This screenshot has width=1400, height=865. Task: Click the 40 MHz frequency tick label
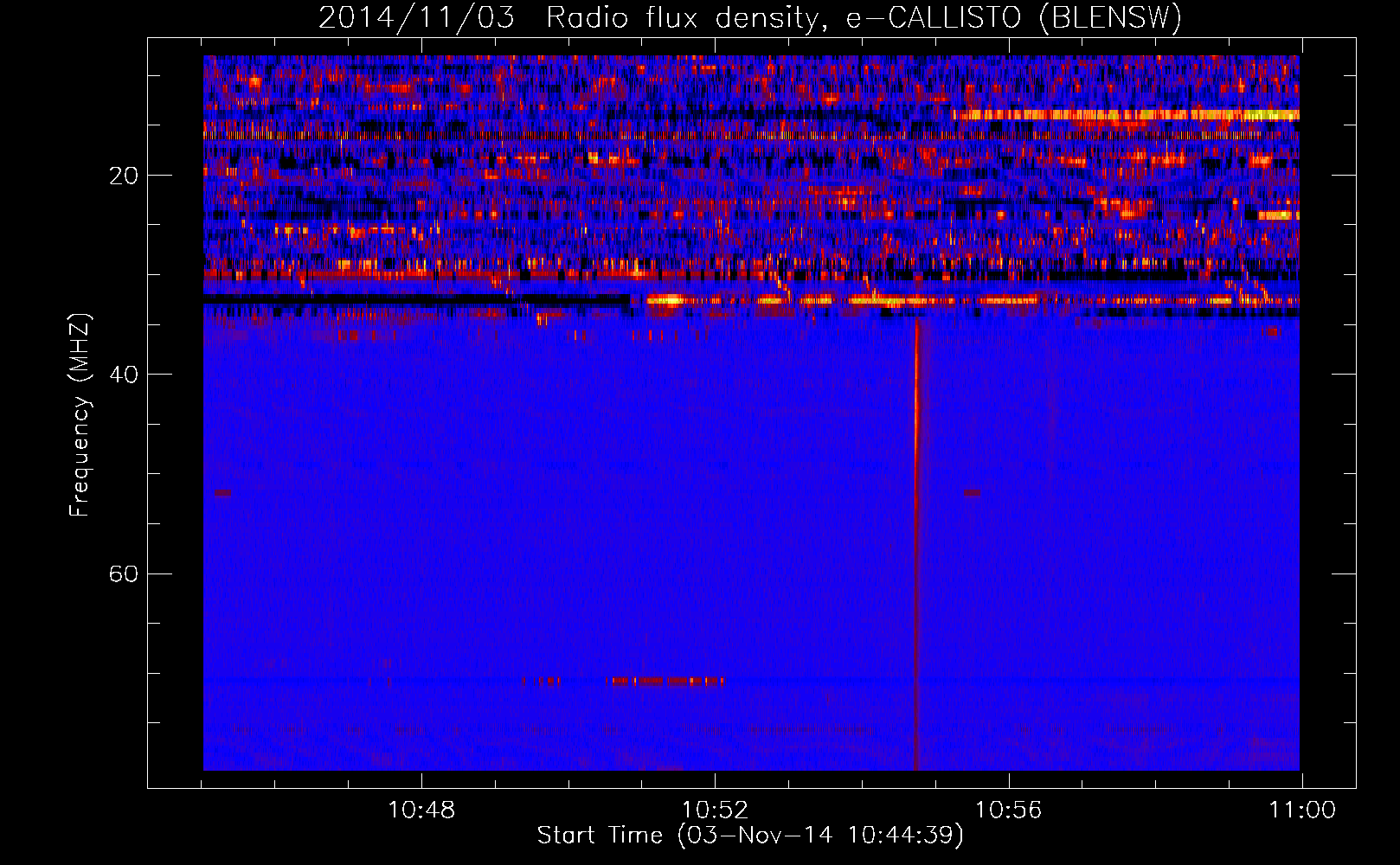point(124,375)
